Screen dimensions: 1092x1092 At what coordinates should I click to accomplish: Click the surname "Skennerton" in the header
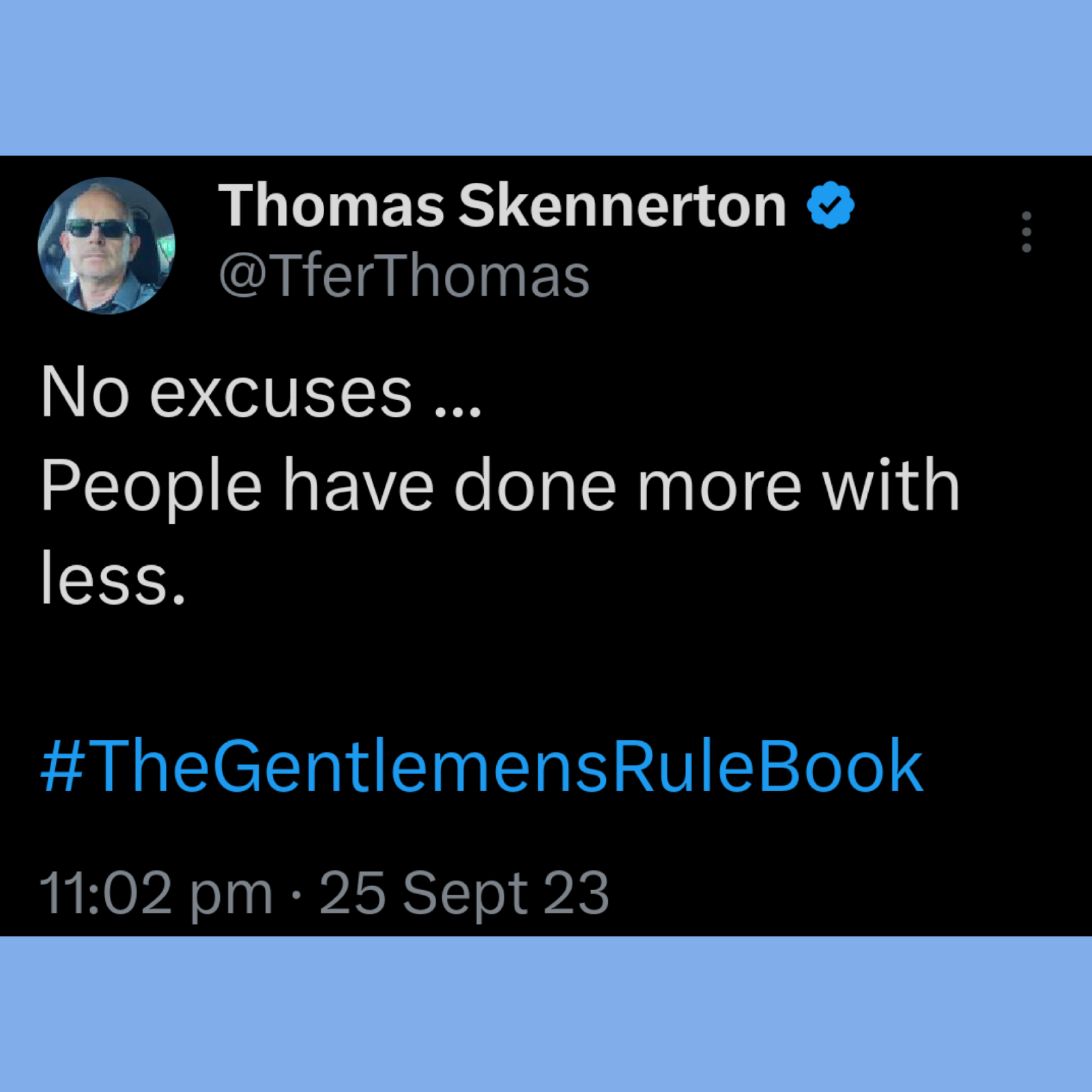(622, 205)
